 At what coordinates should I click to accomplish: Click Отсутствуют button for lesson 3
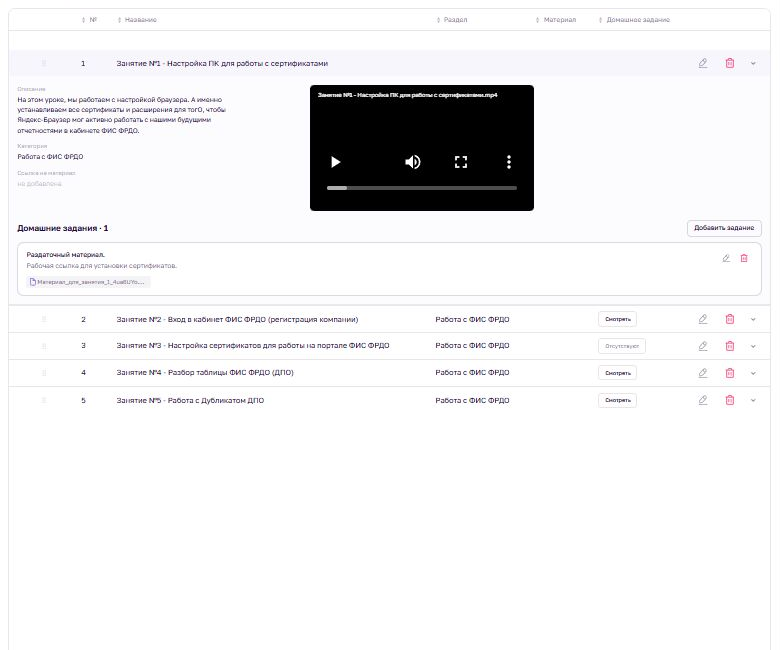pos(622,346)
